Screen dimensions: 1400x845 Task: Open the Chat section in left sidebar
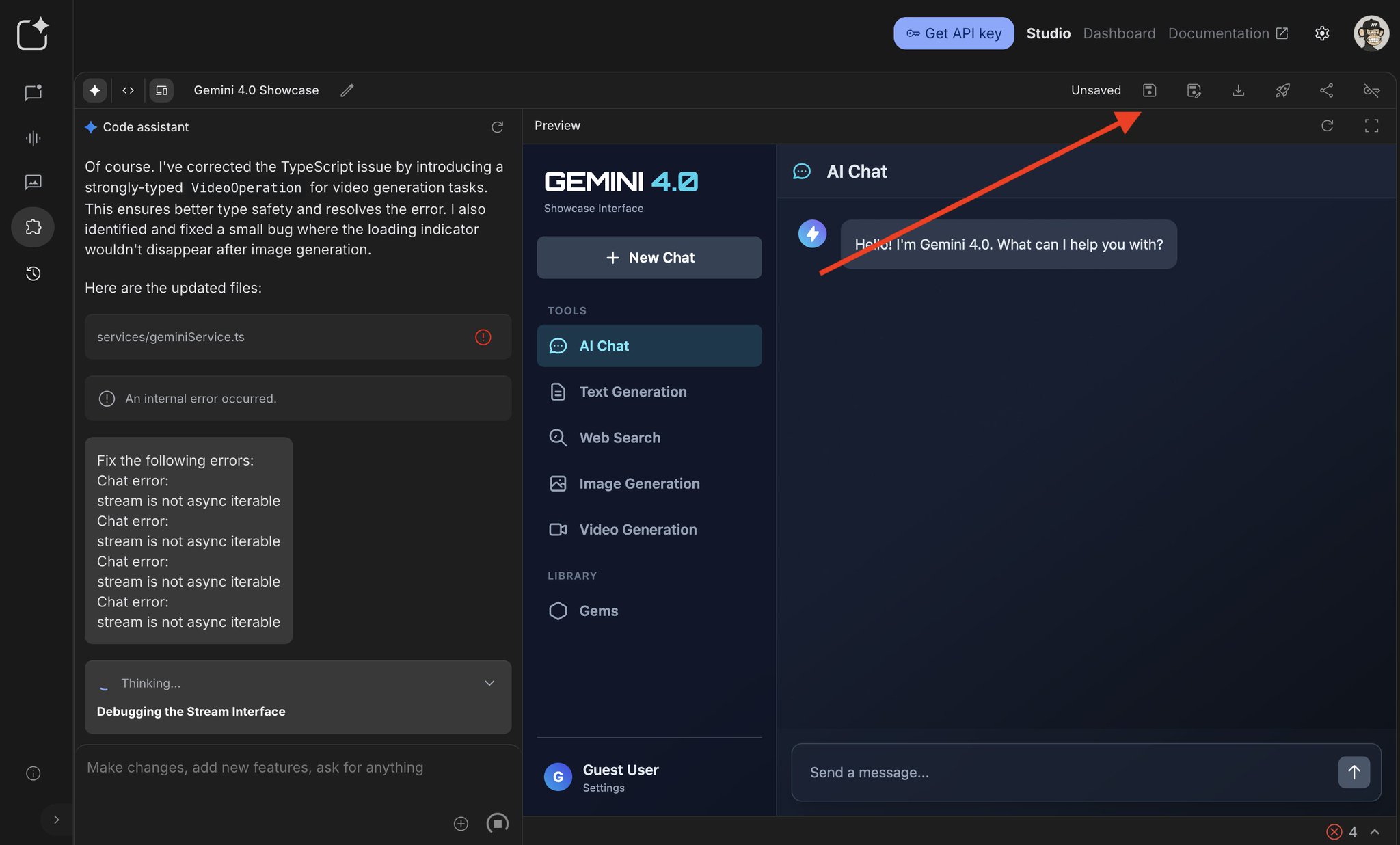(33, 92)
